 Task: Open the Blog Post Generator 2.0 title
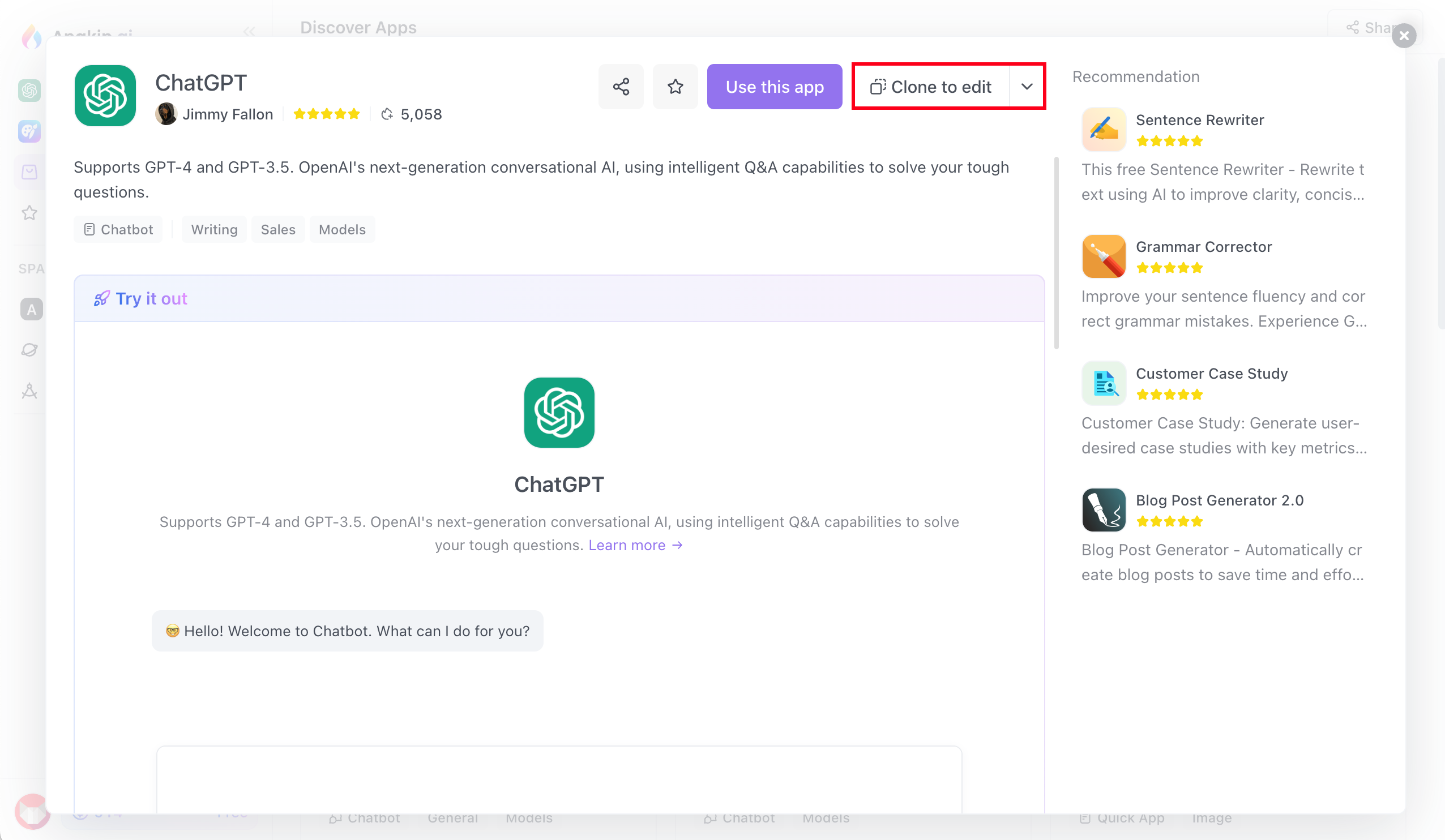[1220, 500]
